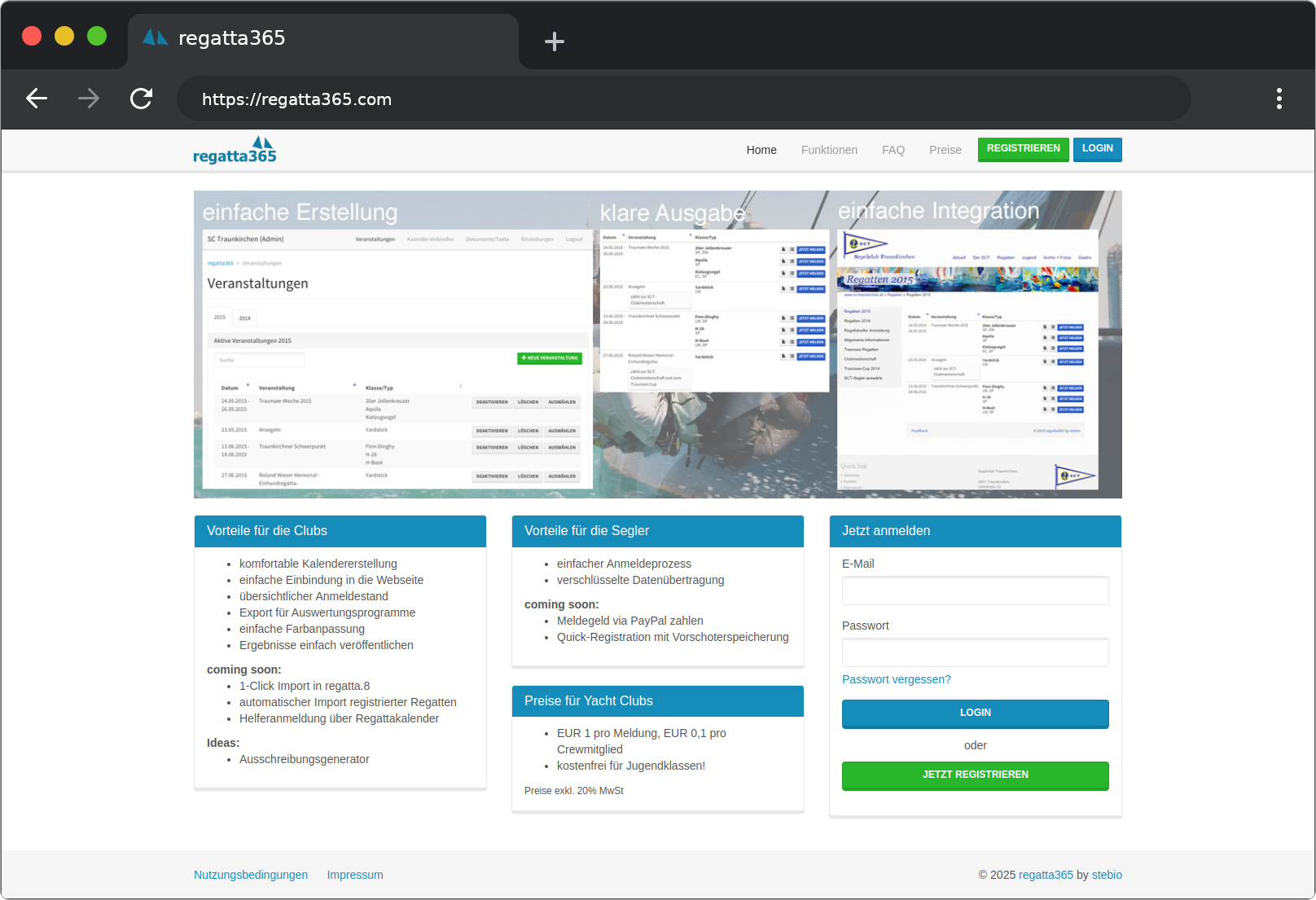1316x900 pixels.
Task: Reload the page with refresh icon
Action: pos(142,99)
